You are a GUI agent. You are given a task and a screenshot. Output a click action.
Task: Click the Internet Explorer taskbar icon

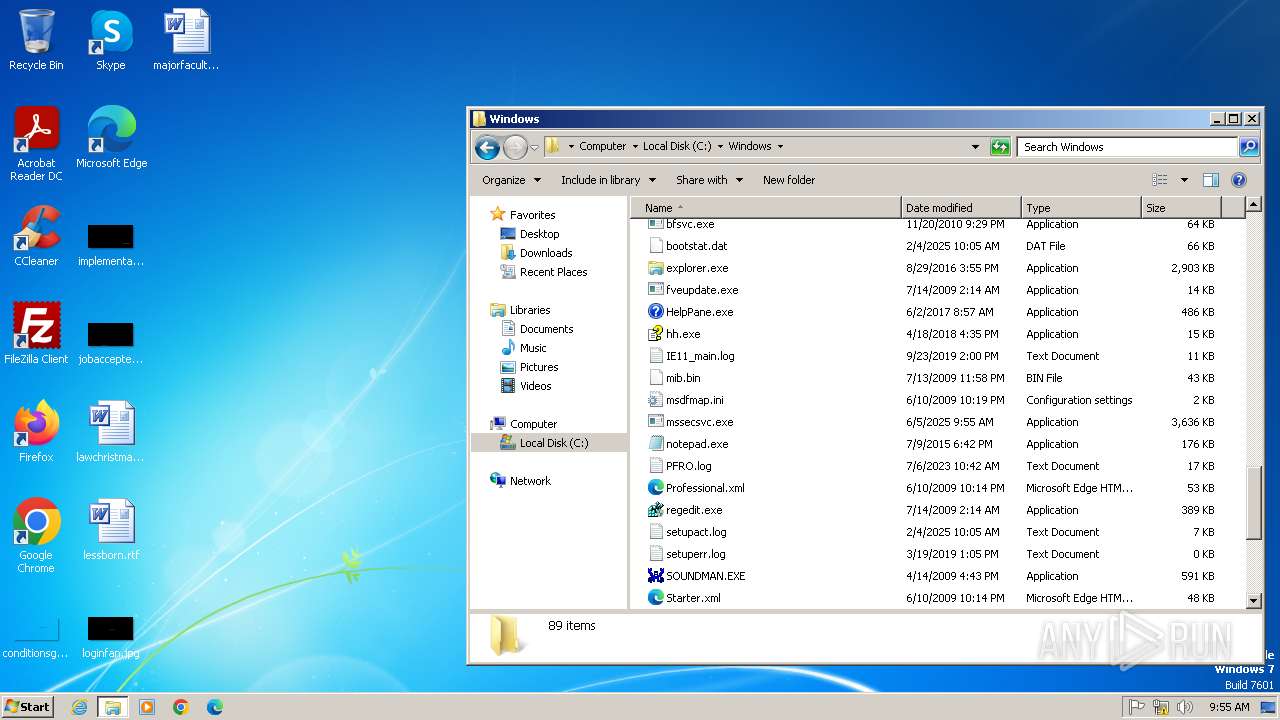79,707
